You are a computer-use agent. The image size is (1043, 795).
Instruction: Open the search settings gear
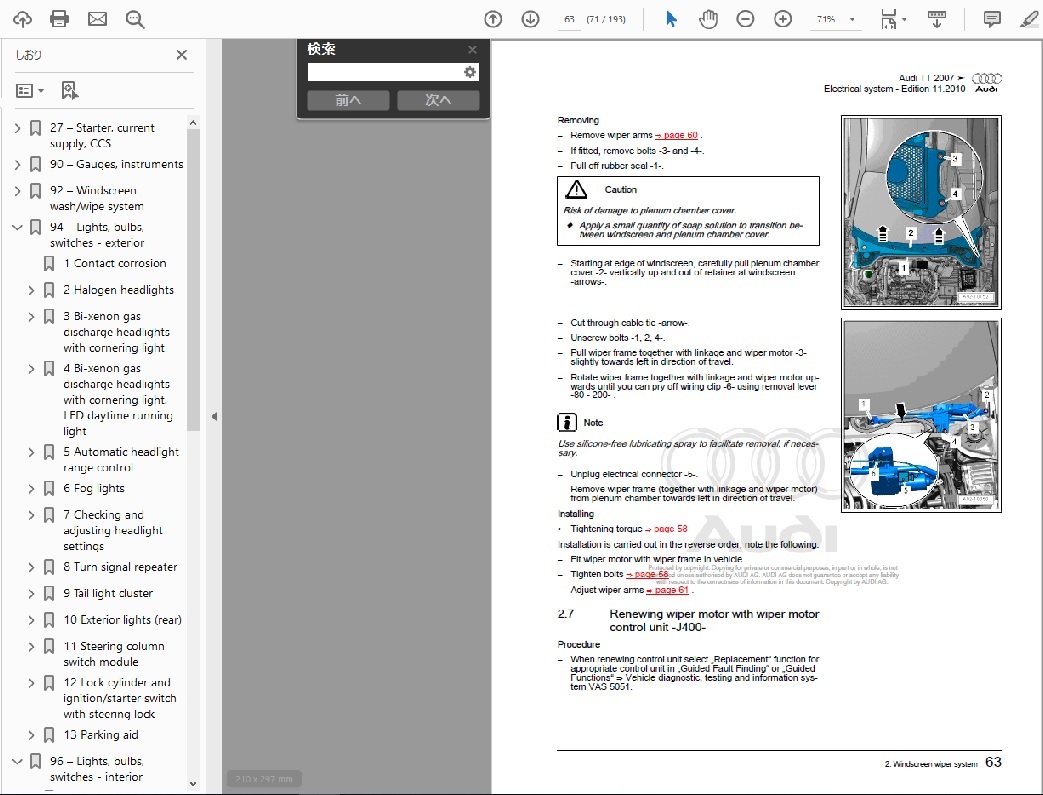pyautogui.click(x=469, y=72)
